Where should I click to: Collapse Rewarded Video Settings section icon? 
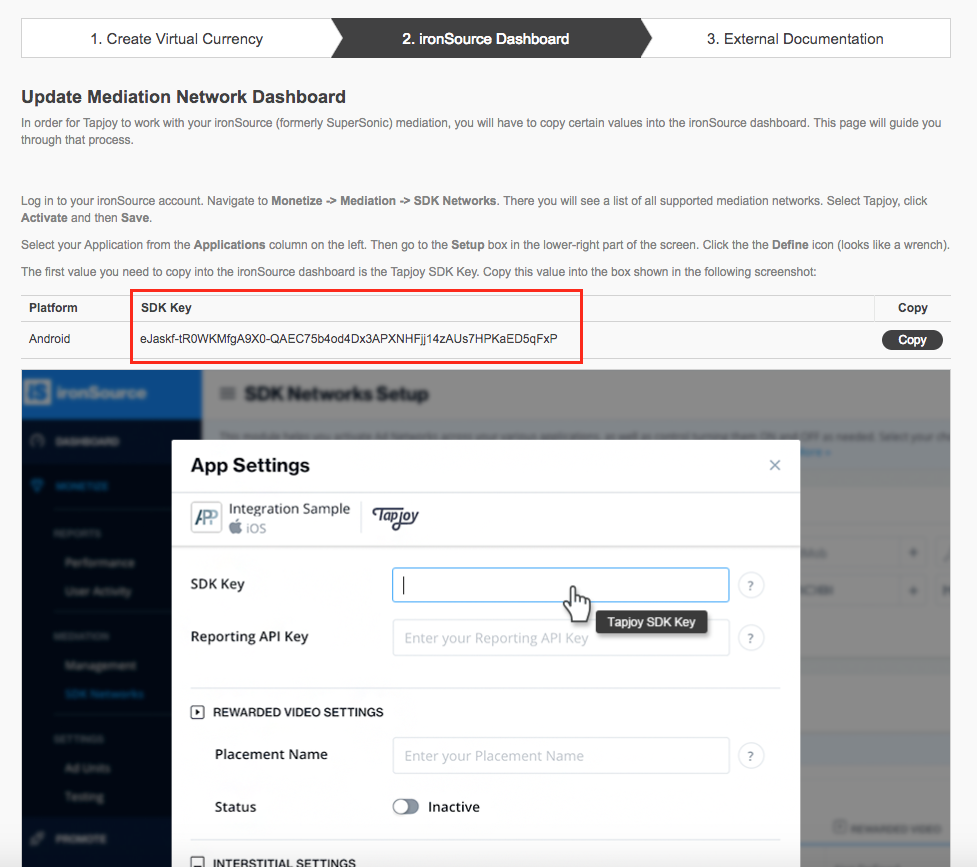click(197, 712)
